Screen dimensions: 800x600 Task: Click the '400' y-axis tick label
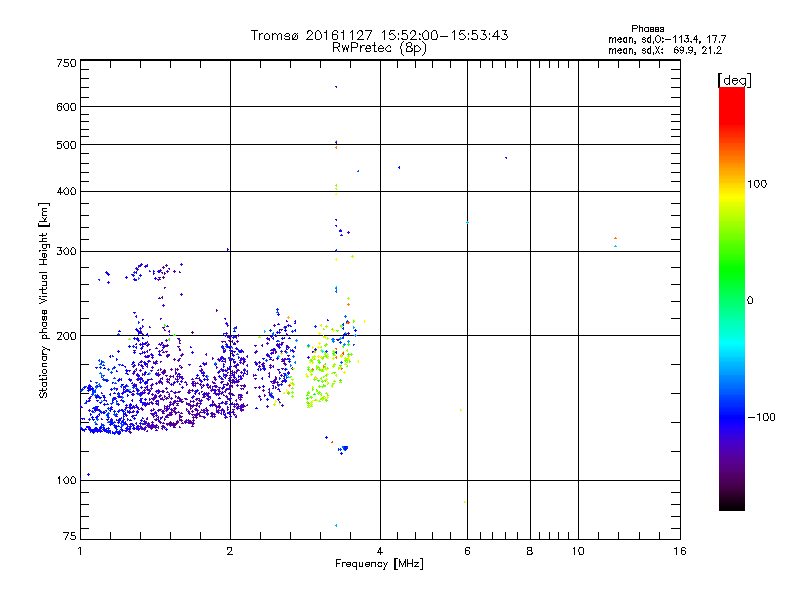click(x=66, y=192)
